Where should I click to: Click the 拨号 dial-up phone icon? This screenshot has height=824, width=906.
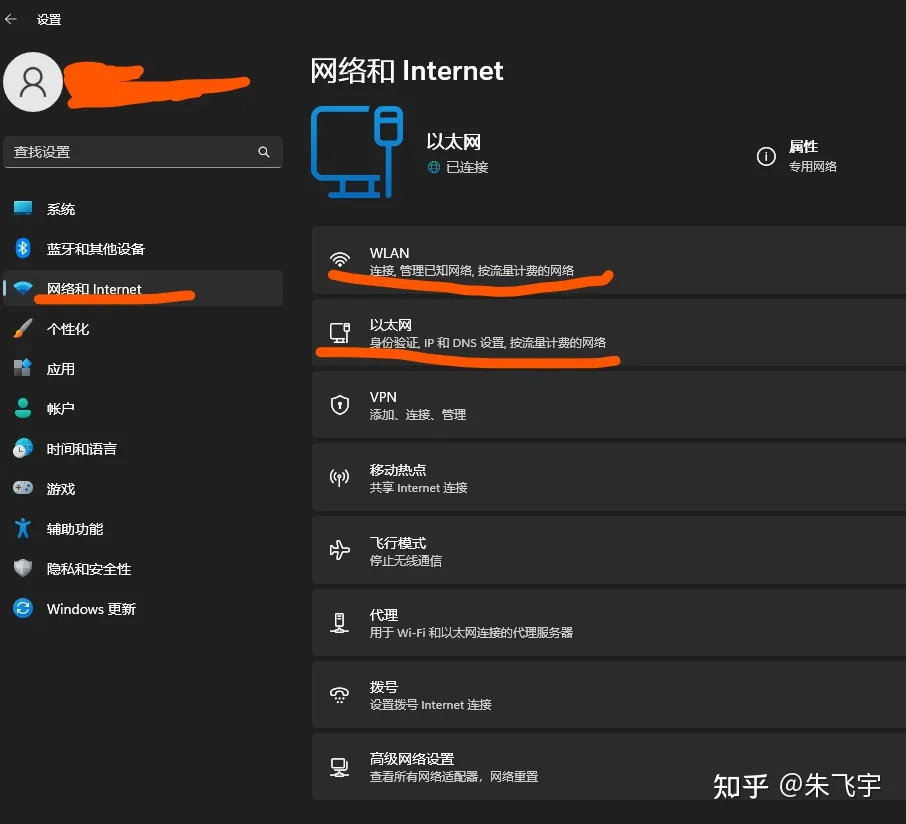(340, 694)
